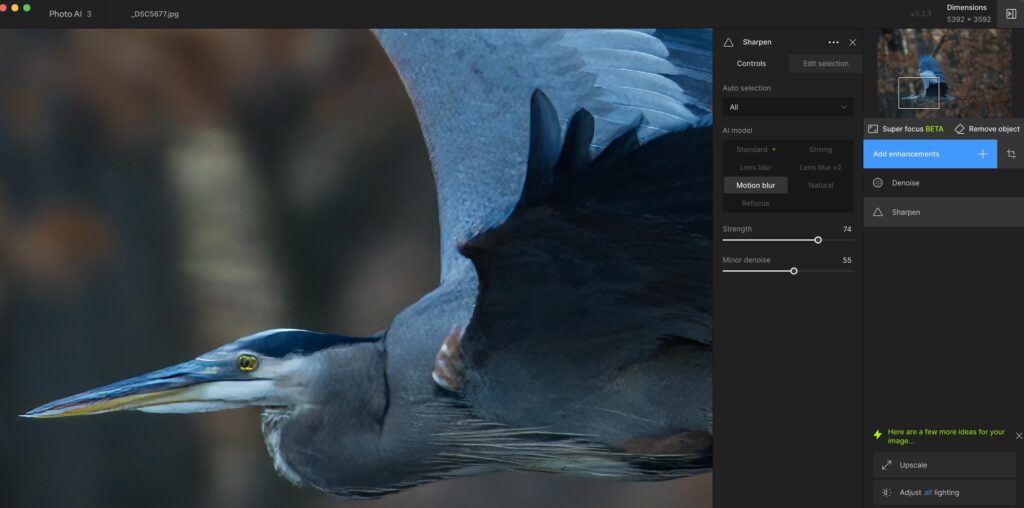
Task: Open the Auto selection dropdown showing All
Action: pyautogui.click(x=788, y=107)
